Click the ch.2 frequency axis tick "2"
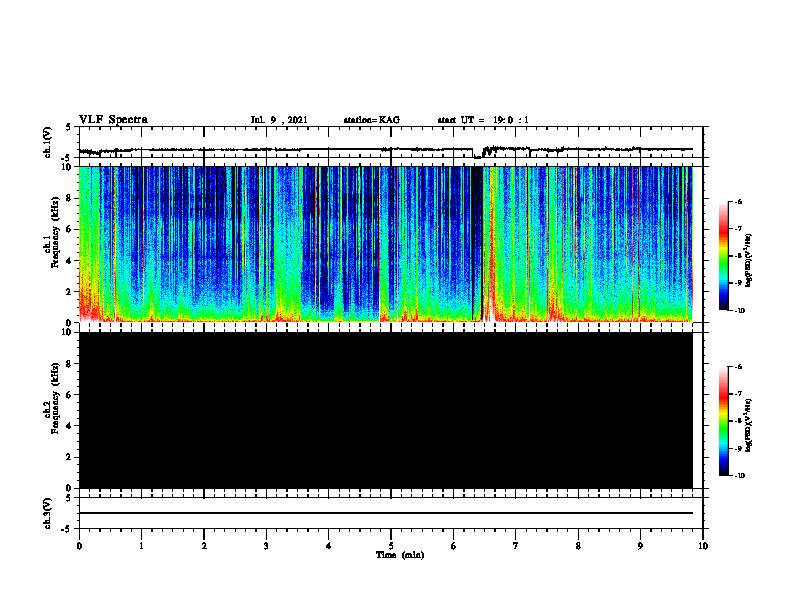Screen dimensions: 792x612 (x=69, y=457)
